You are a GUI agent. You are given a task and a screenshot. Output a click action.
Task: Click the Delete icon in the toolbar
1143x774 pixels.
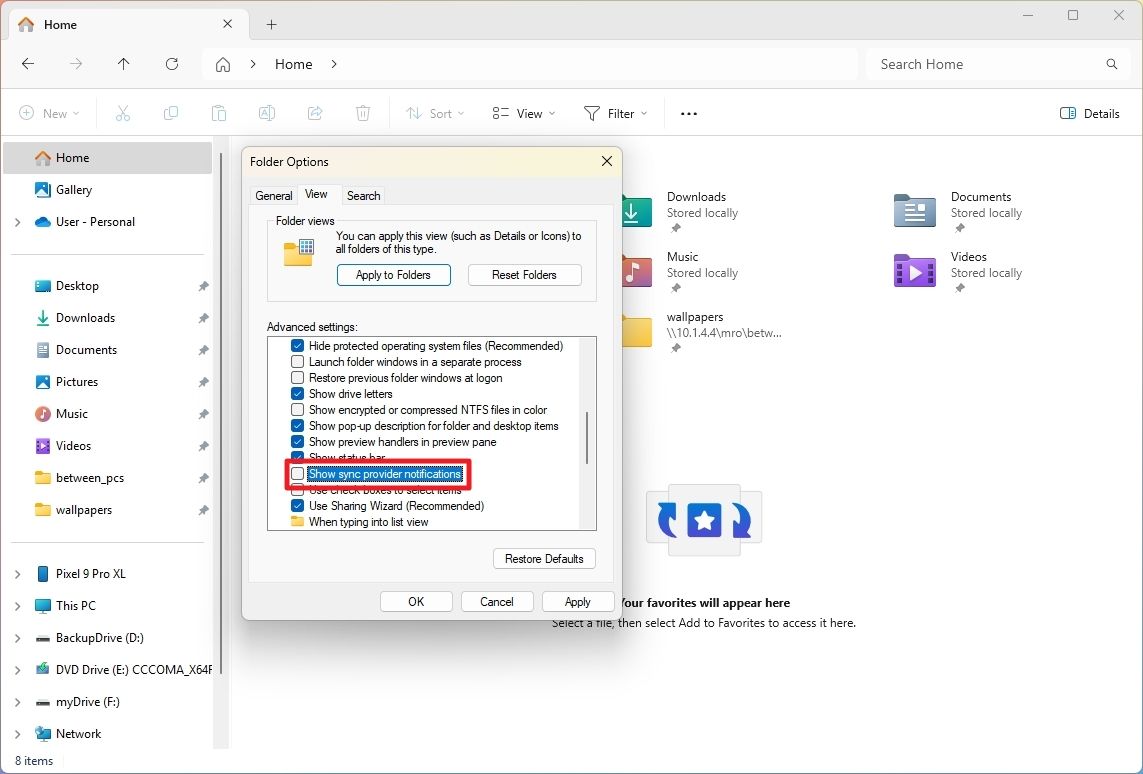362,113
